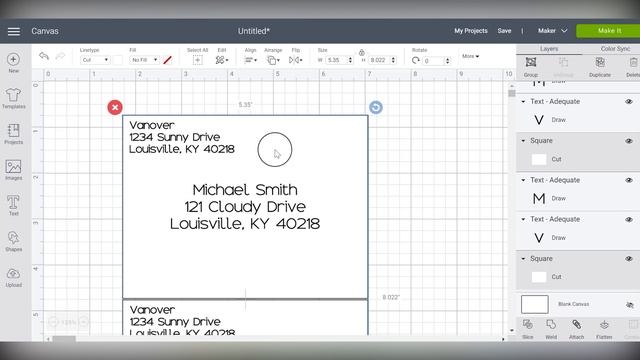Hide the upper Square layer

click(x=629, y=141)
